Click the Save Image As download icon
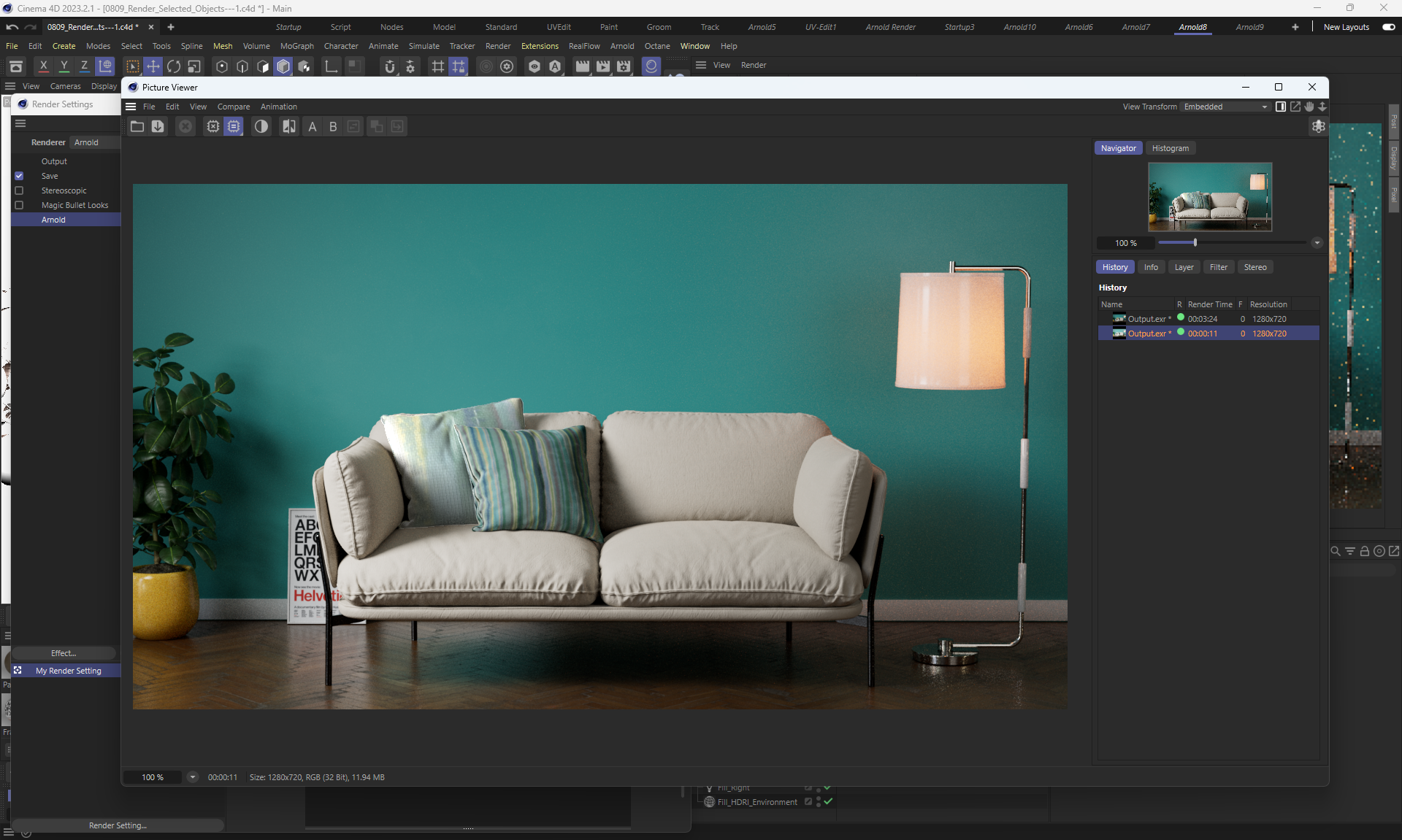Viewport: 1402px width, 840px height. (158, 126)
